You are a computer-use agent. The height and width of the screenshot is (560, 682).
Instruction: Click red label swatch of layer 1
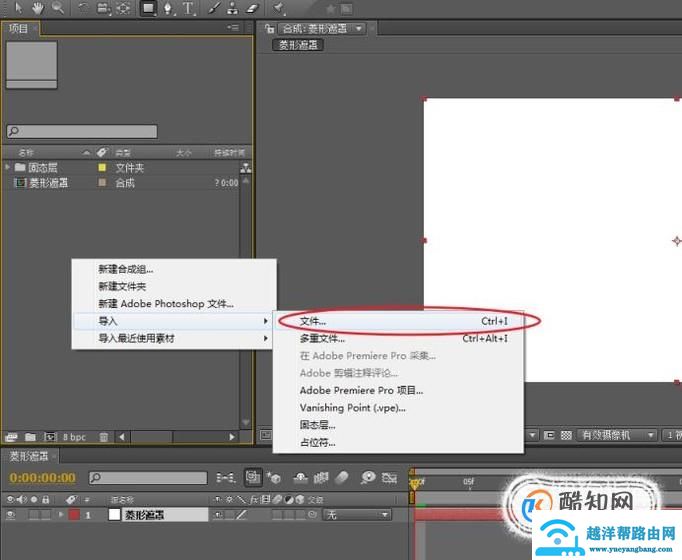coord(74,515)
